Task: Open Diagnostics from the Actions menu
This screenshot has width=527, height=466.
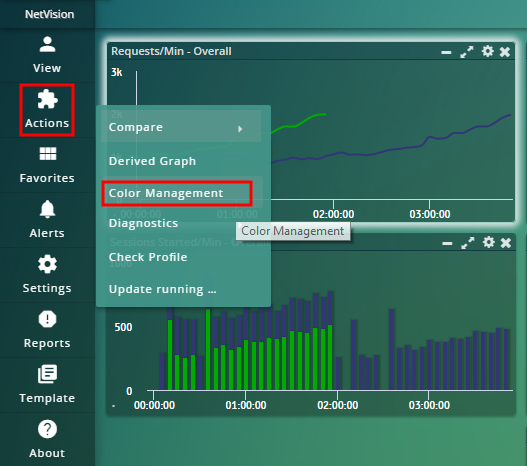Action: point(143,223)
